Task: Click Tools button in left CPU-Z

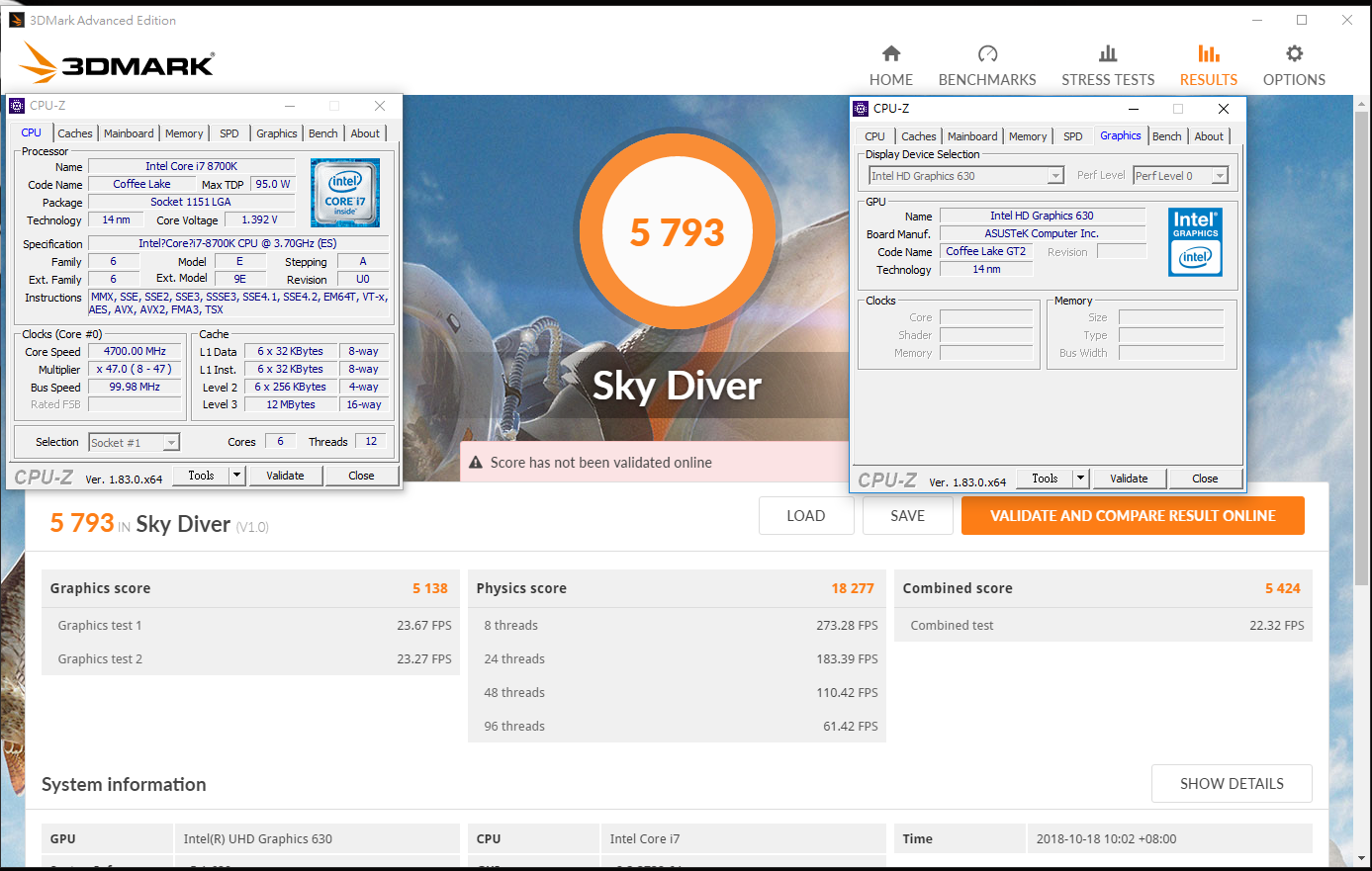Action: pos(201,476)
